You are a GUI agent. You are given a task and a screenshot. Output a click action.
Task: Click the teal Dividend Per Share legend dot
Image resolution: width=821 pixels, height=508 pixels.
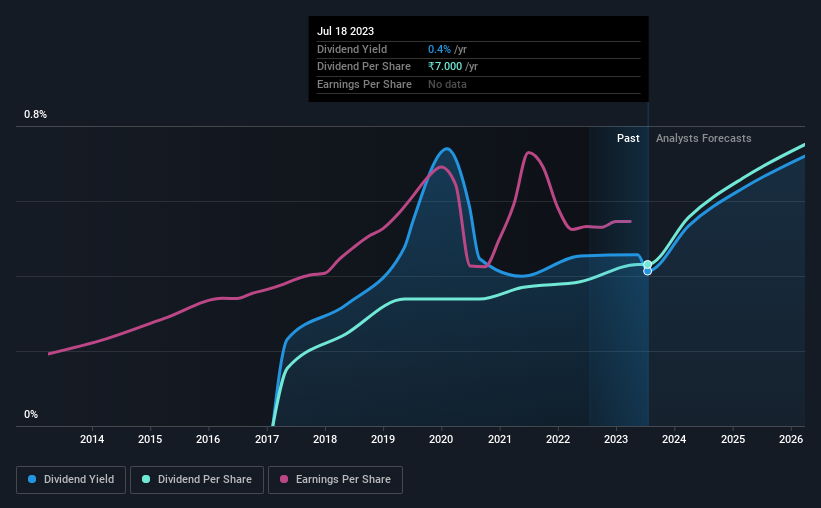pyautogui.click(x=146, y=479)
